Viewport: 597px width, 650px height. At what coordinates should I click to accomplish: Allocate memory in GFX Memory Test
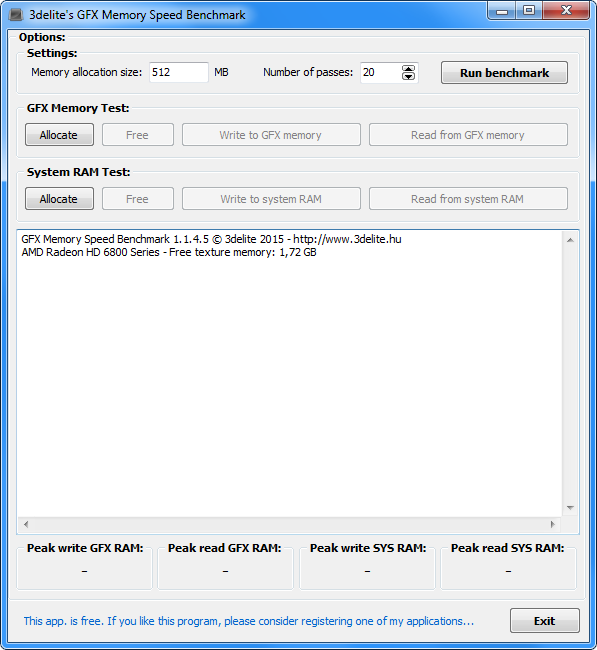pos(59,135)
